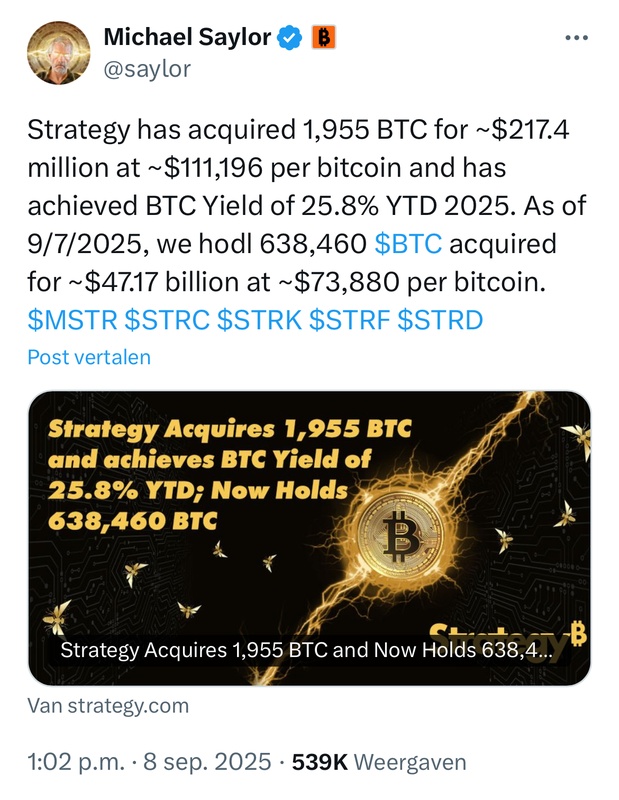Open the @saylor handle link
The image size is (619, 800).
pyautogui.click(x=147, y=68)
